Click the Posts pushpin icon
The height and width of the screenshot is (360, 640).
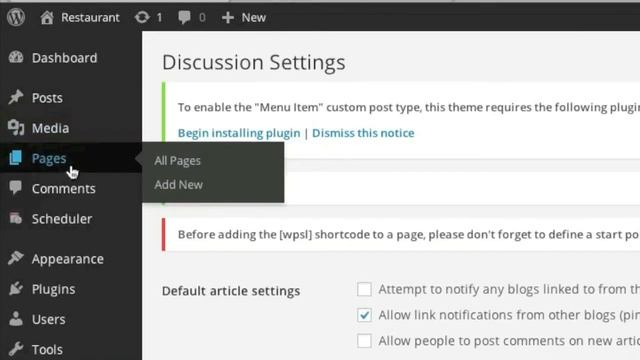16,97
